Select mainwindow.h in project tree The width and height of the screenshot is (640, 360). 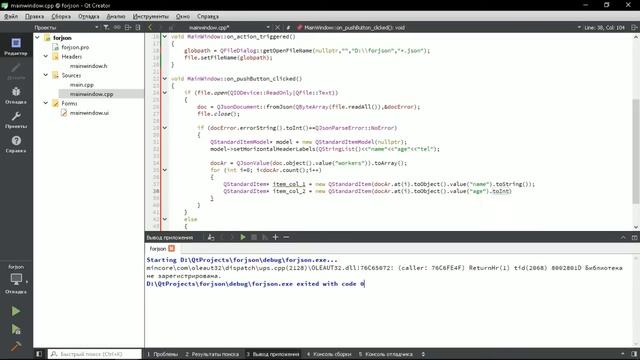[89, 66]
